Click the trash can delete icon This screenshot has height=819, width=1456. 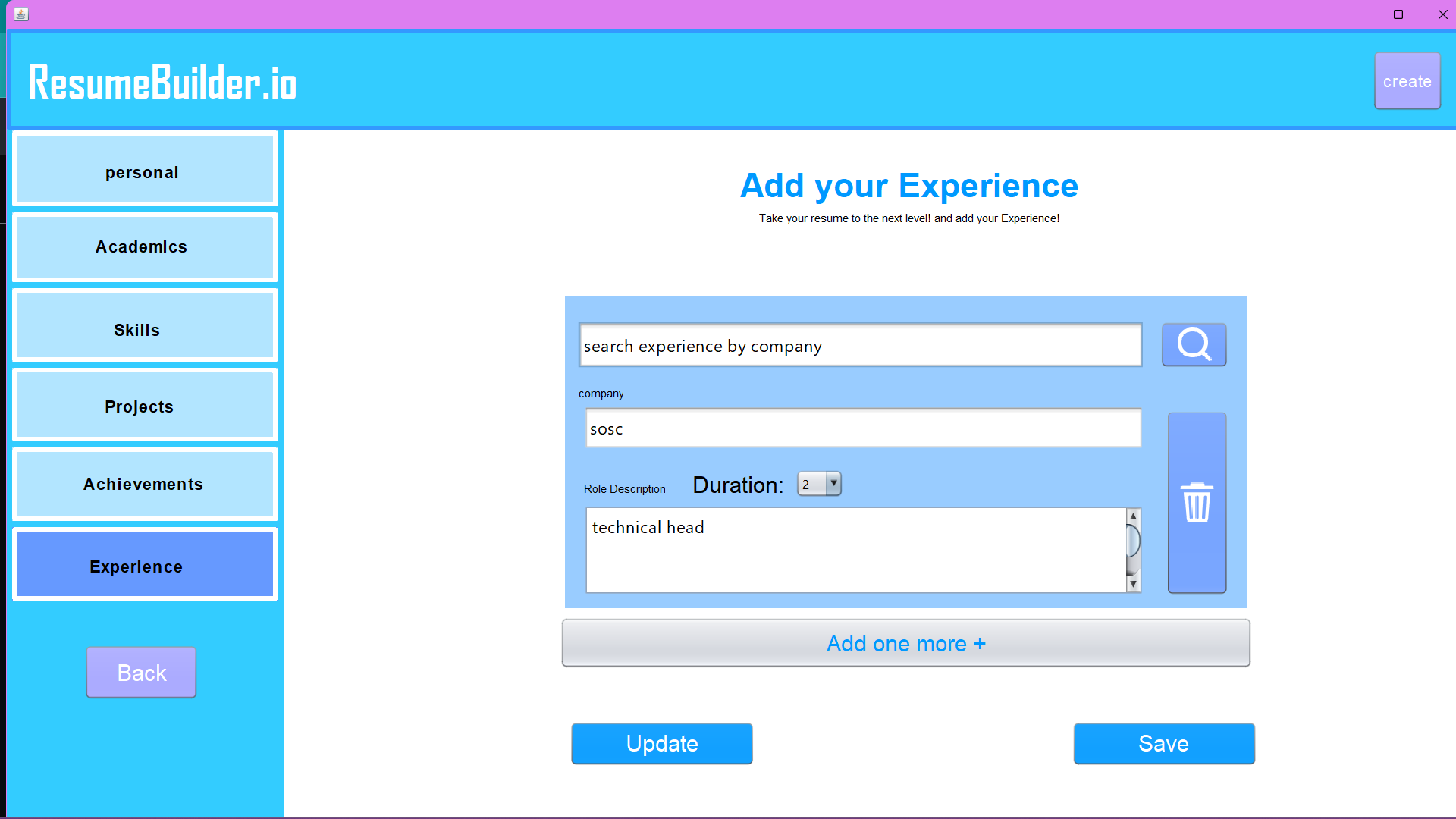(x=1197, y=503)
